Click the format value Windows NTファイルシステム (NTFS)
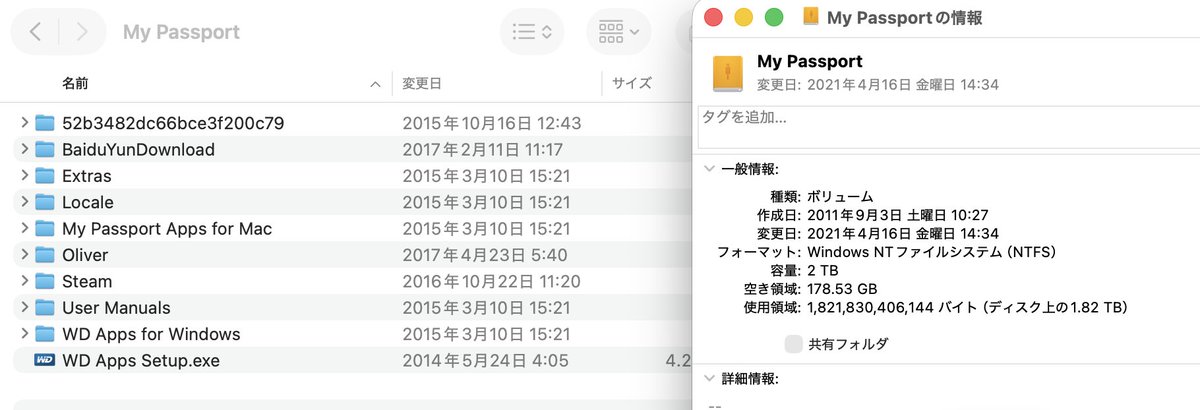 [932, 252]
